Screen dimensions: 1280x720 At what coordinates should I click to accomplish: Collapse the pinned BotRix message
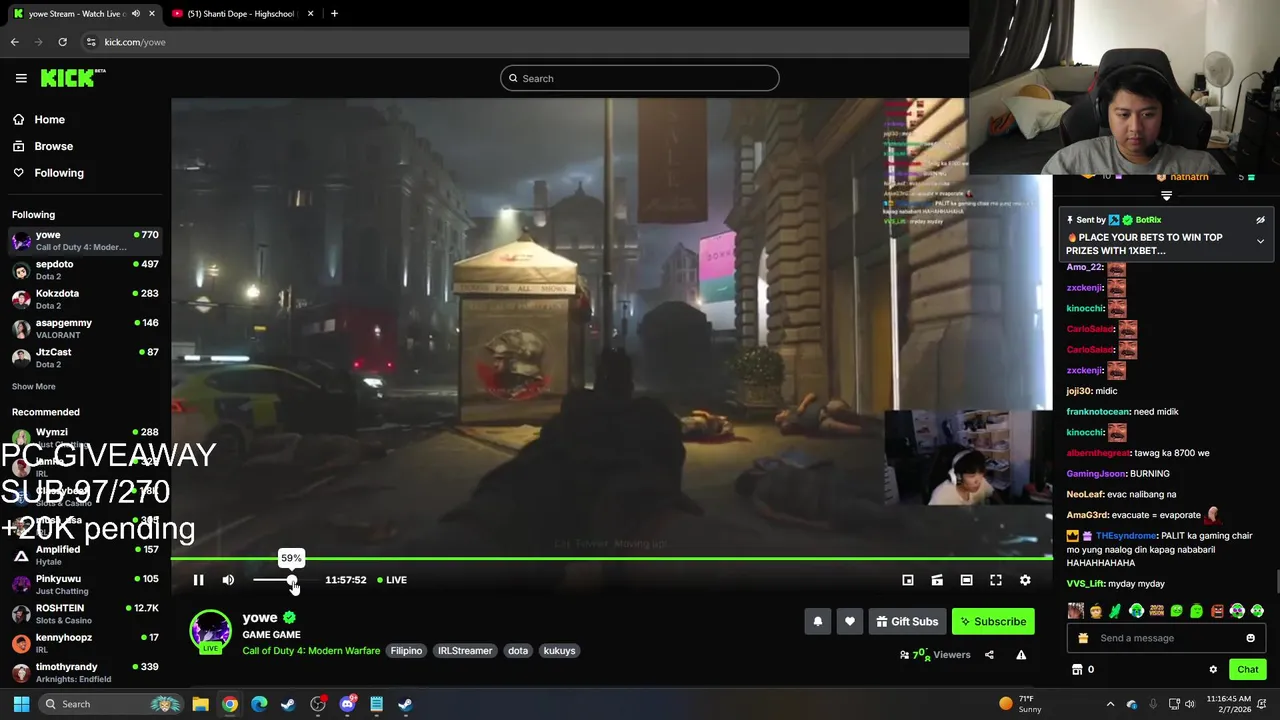[x=1260, y=241]
